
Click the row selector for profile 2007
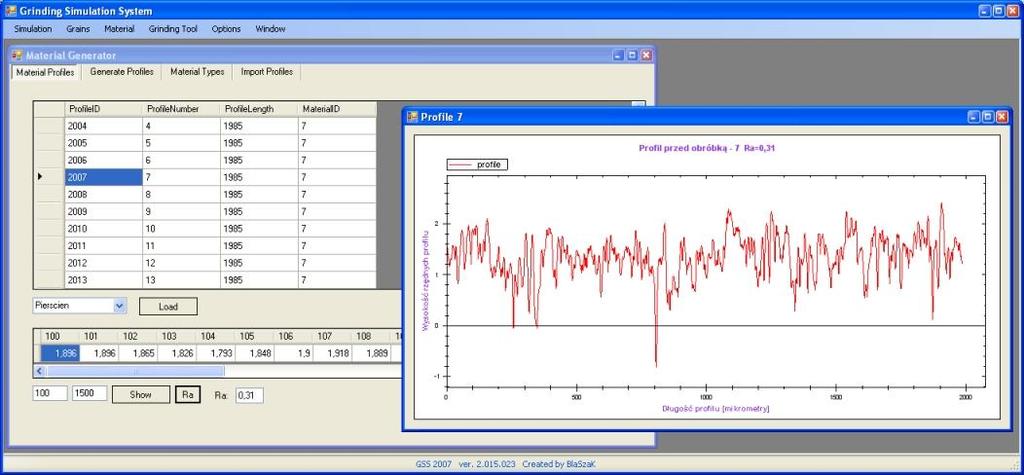click(49, 177)
